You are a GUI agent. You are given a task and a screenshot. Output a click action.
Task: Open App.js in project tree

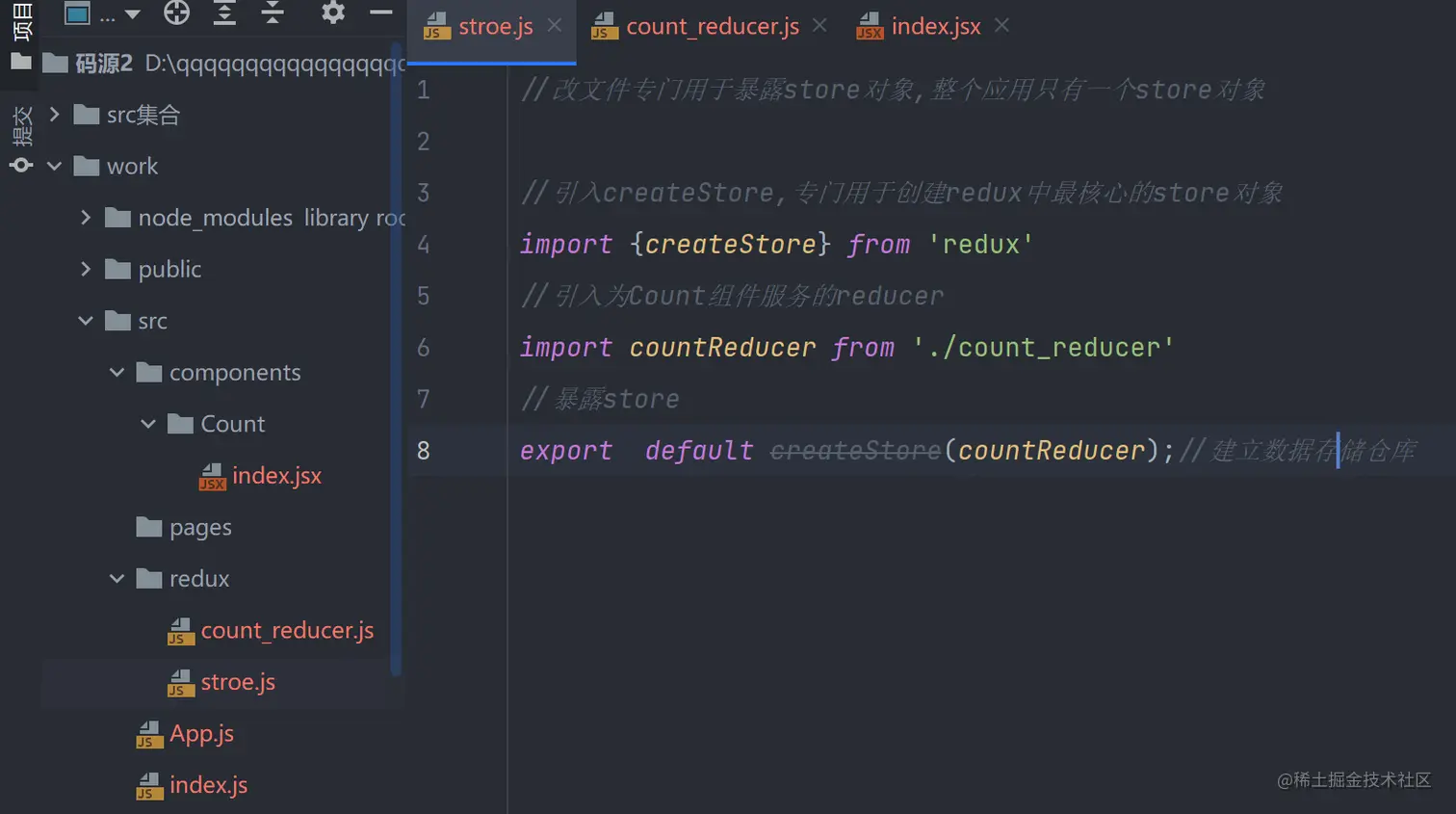click(201, 734)
